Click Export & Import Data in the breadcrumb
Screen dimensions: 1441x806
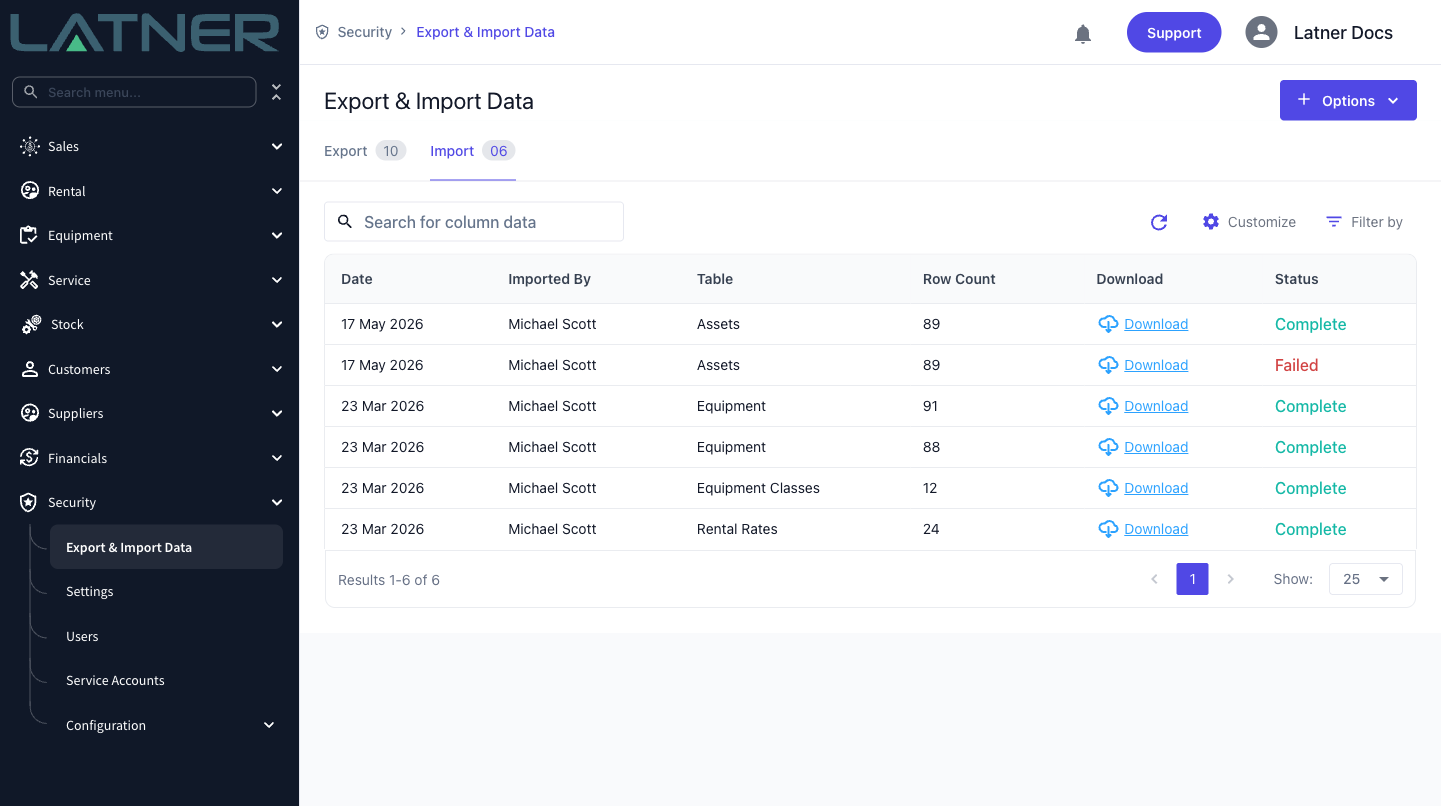point(485,32)
